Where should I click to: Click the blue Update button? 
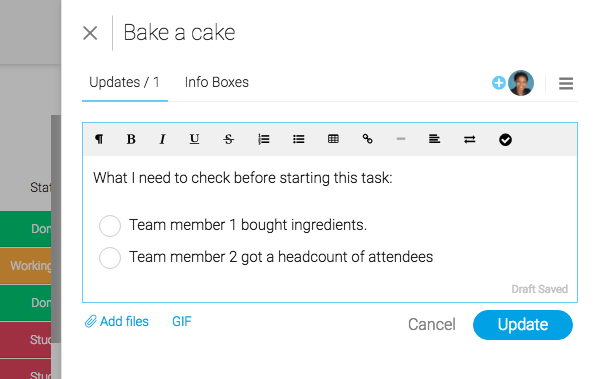pyautogui.click(x=523, y=325)
